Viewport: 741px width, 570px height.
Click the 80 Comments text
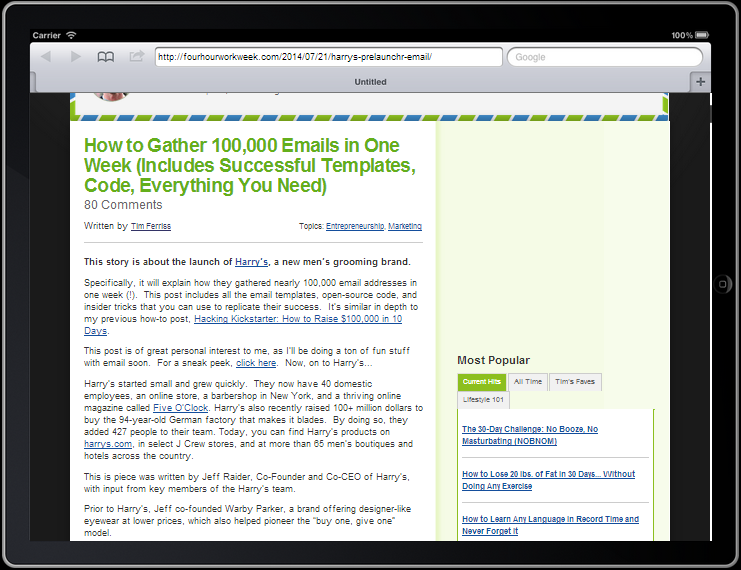[123, 205]
